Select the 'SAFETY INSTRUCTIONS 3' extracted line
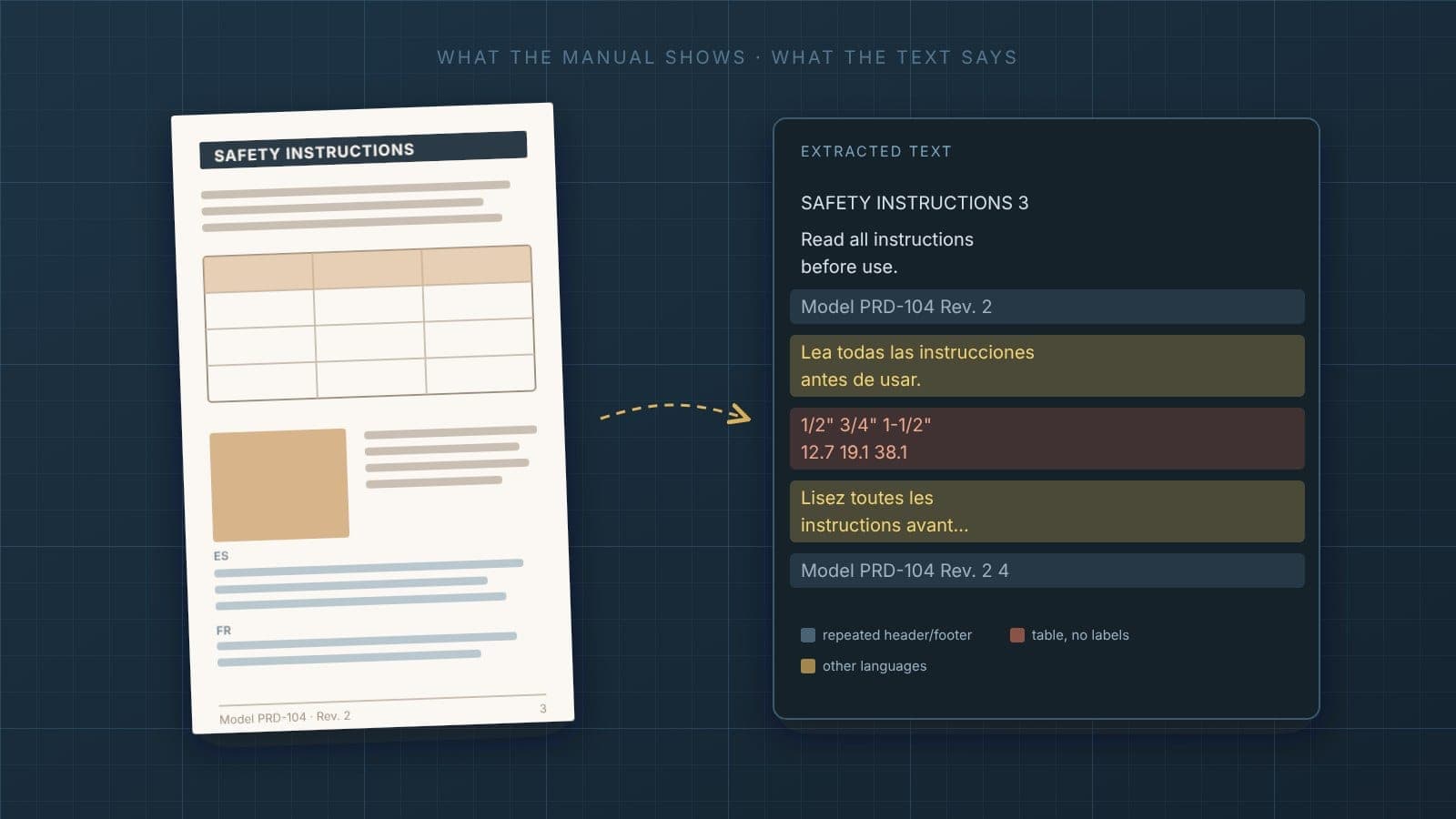This screenshot has width=1456, height=819. (915, 203)
